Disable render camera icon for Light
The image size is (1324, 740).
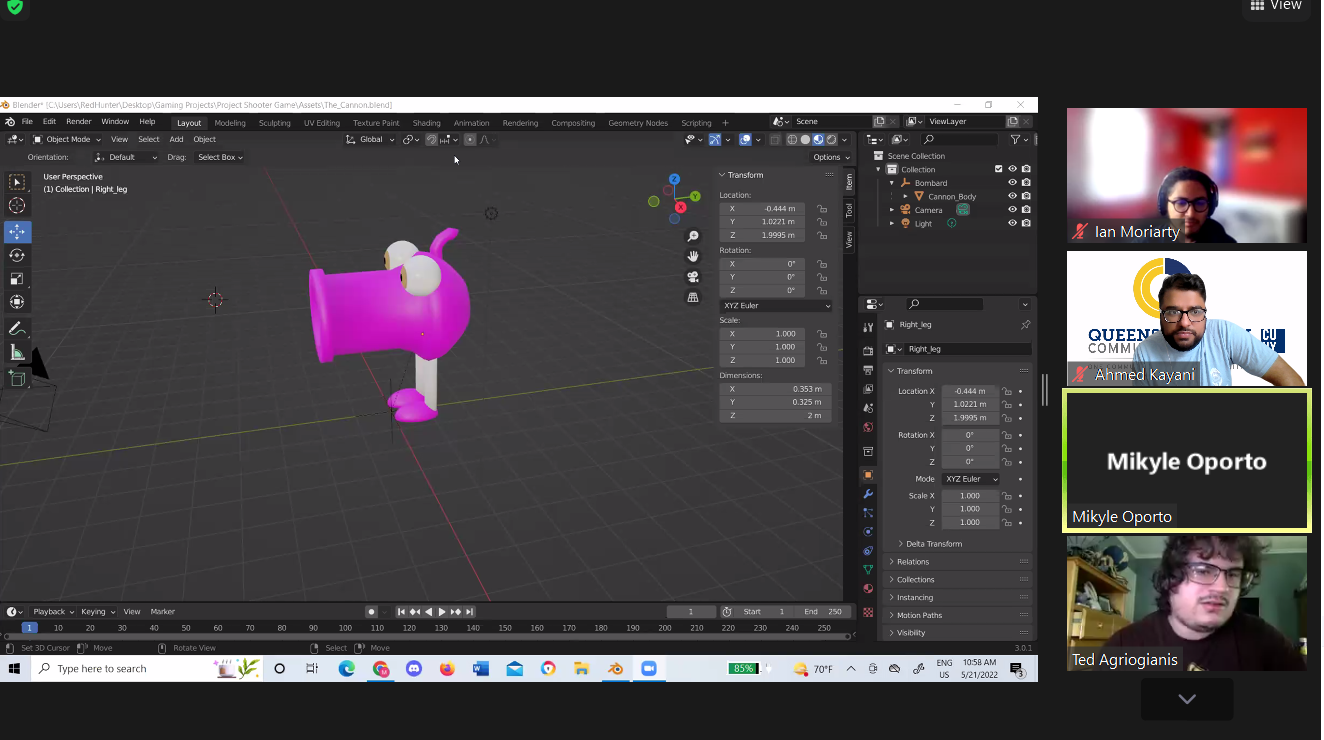pos(1026,223)
